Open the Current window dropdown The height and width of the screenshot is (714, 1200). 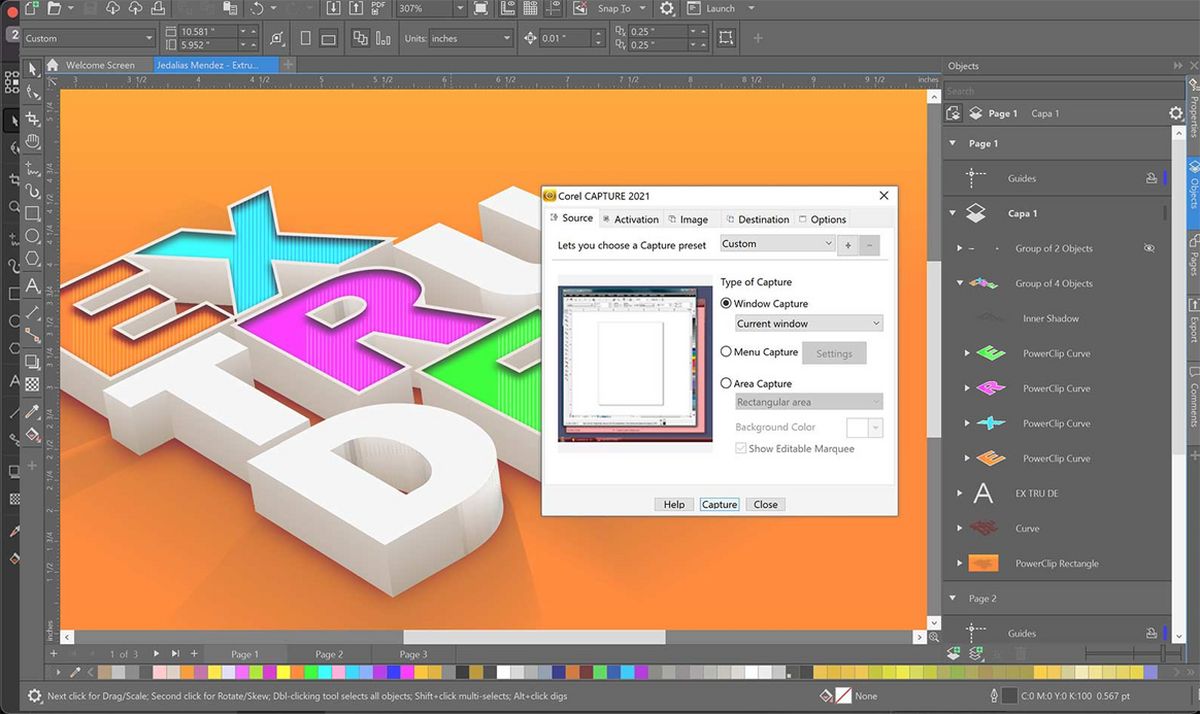[x=808, y=323]
